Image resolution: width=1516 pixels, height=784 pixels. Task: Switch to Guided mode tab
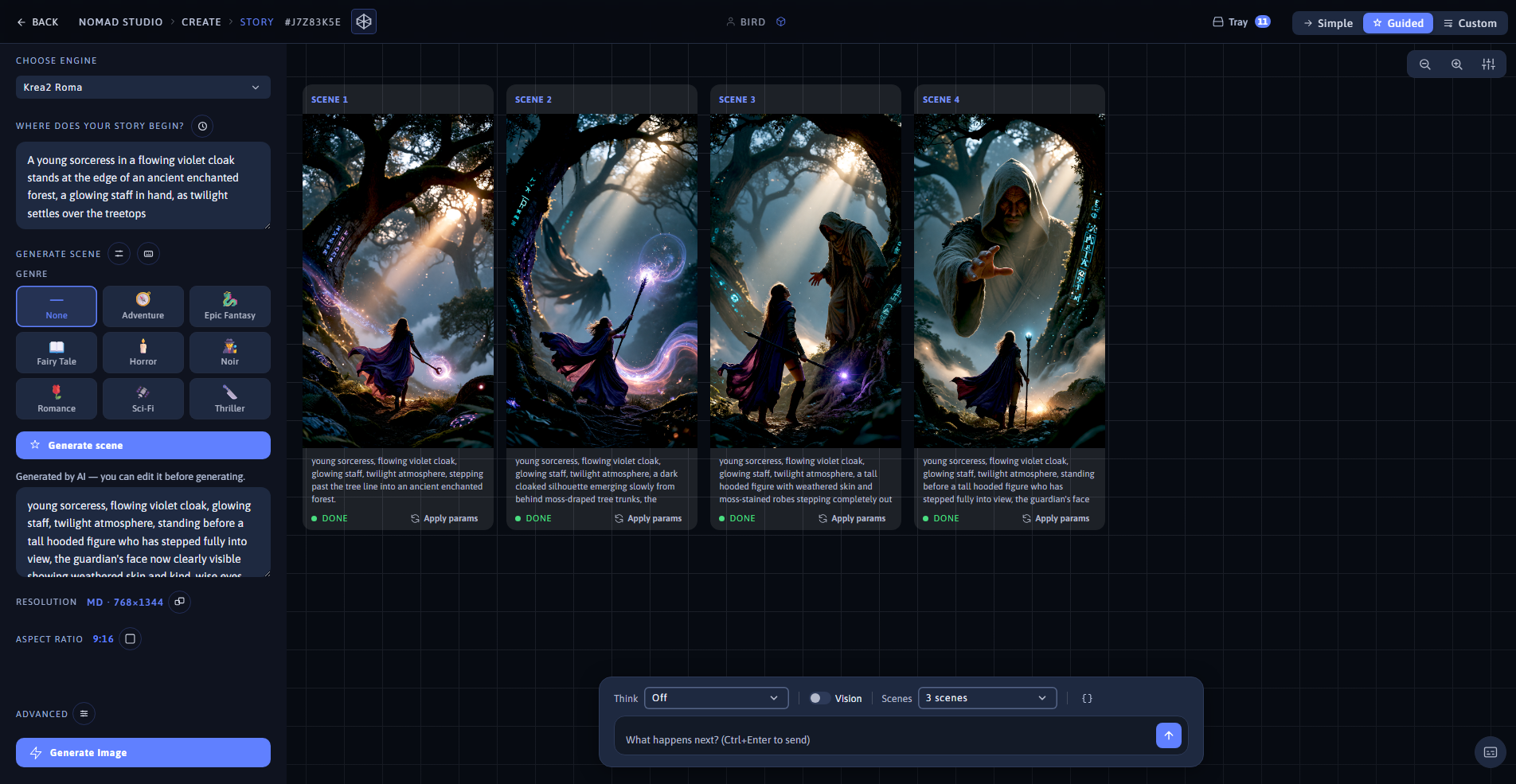tap(1398, 23)
